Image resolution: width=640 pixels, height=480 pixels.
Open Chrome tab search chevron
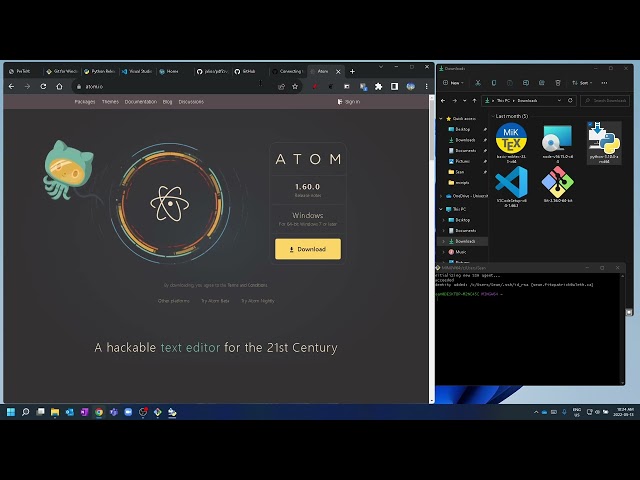pyautogui.click(x=381, y=67)
